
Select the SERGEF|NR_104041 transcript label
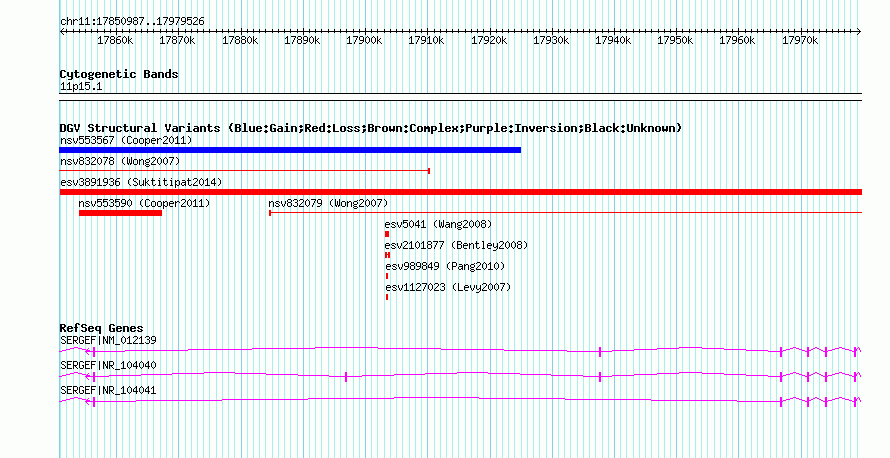(x=108, y=390)
